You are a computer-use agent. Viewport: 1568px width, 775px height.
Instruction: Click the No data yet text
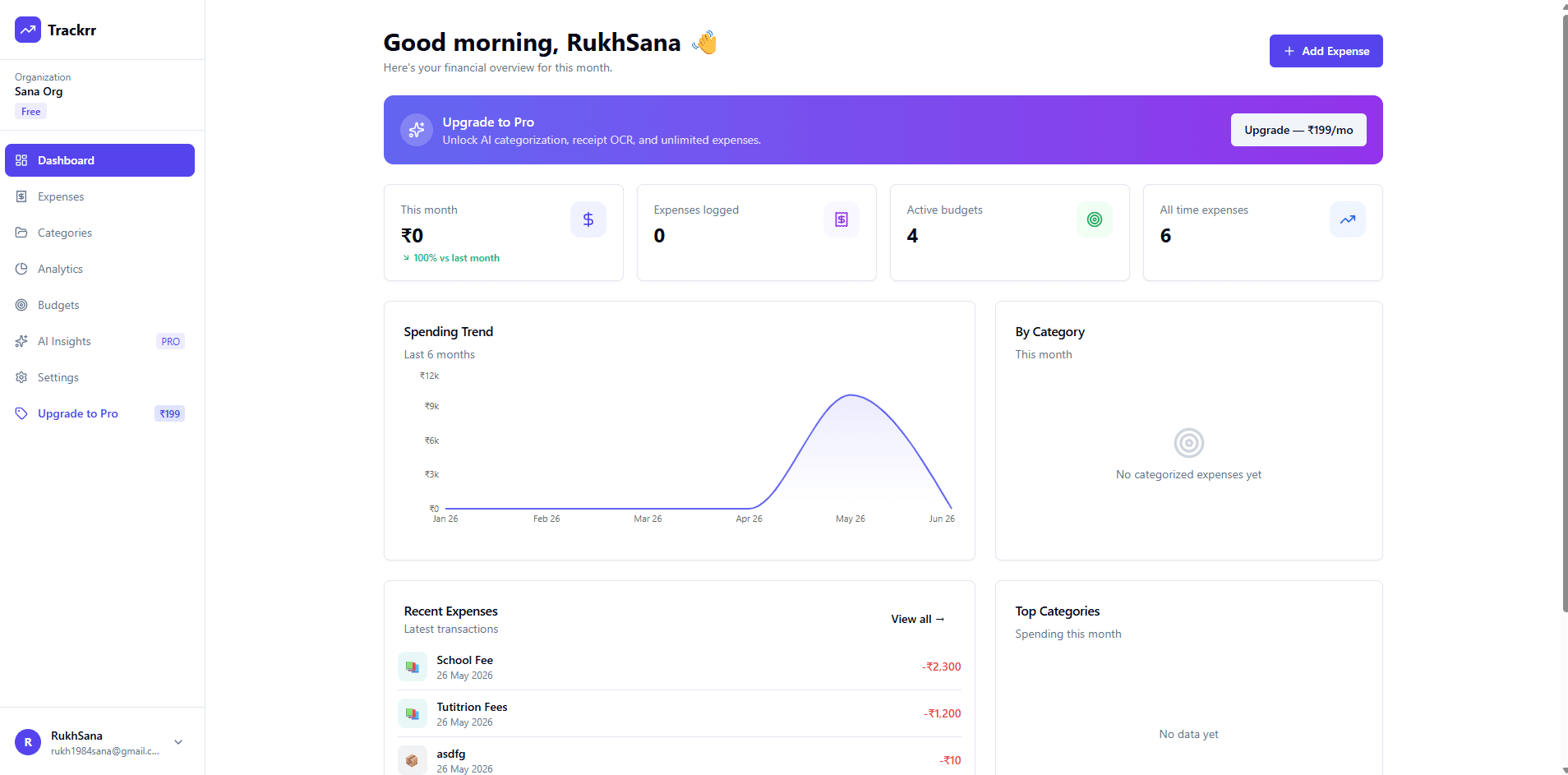coord(1188,734)
